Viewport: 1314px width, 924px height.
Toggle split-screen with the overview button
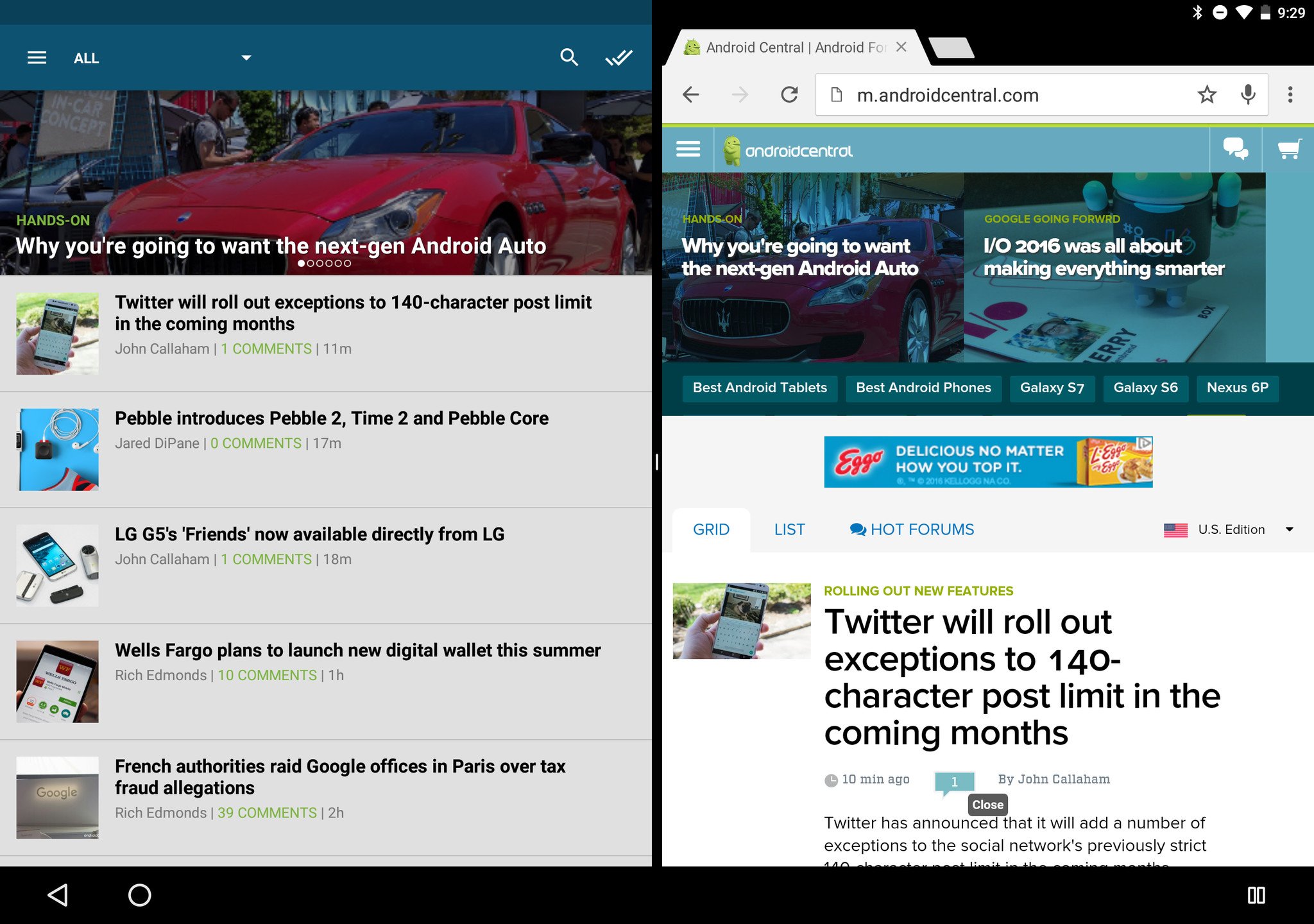pyautogui.click(x=1256, y=895)
